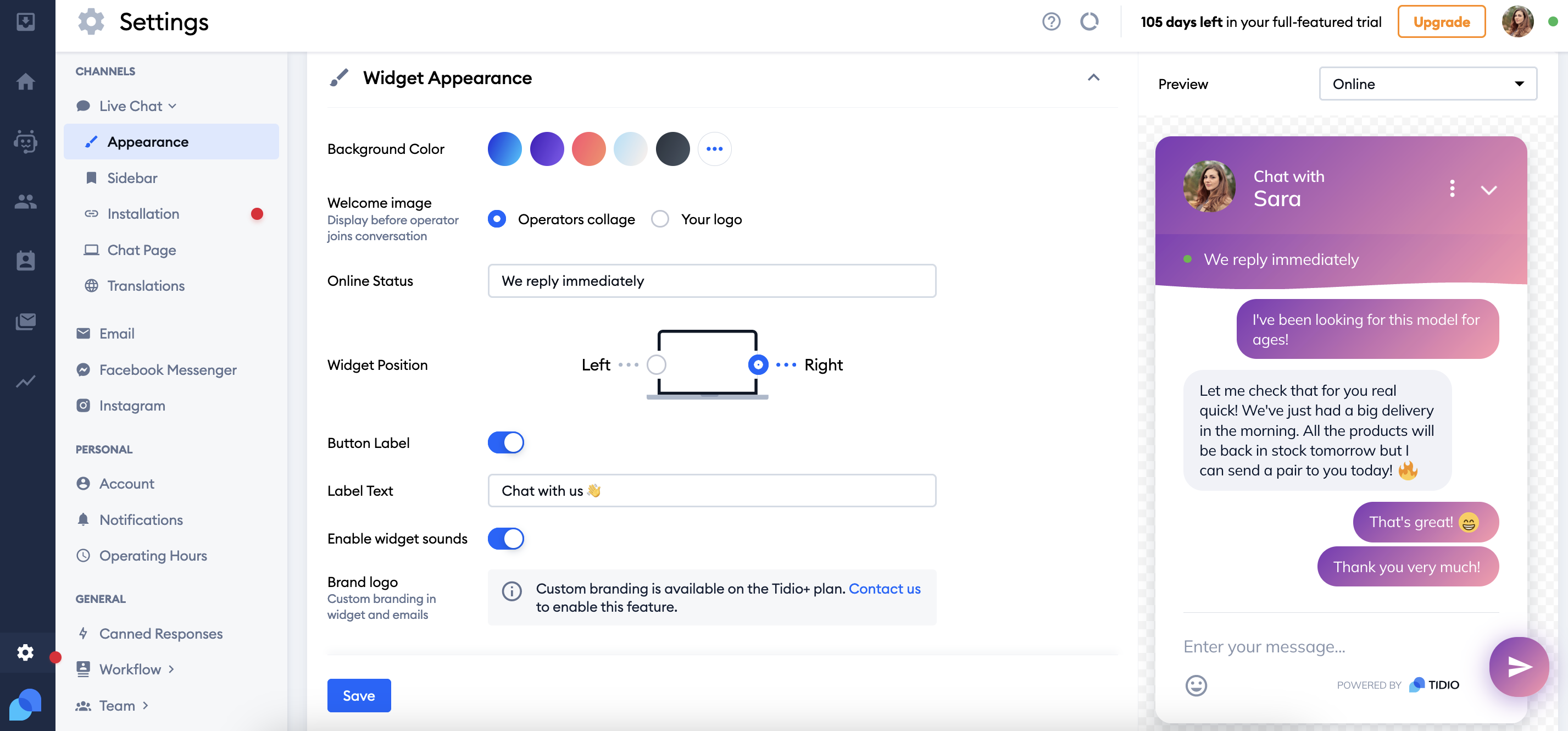Click the Workflow icon in sidebar
1568x731 pixels.
pos(83,669)
